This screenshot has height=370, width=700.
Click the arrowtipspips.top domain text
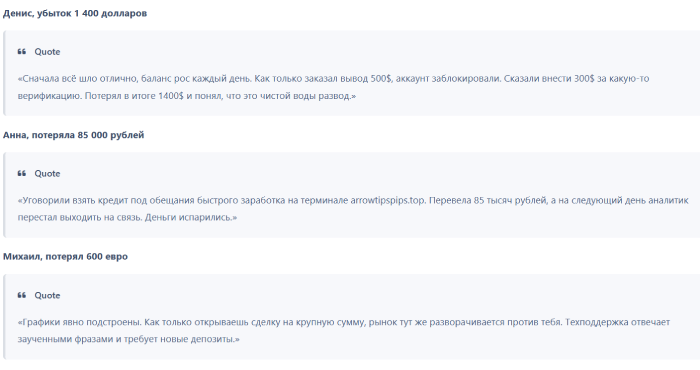click(388, 200)
